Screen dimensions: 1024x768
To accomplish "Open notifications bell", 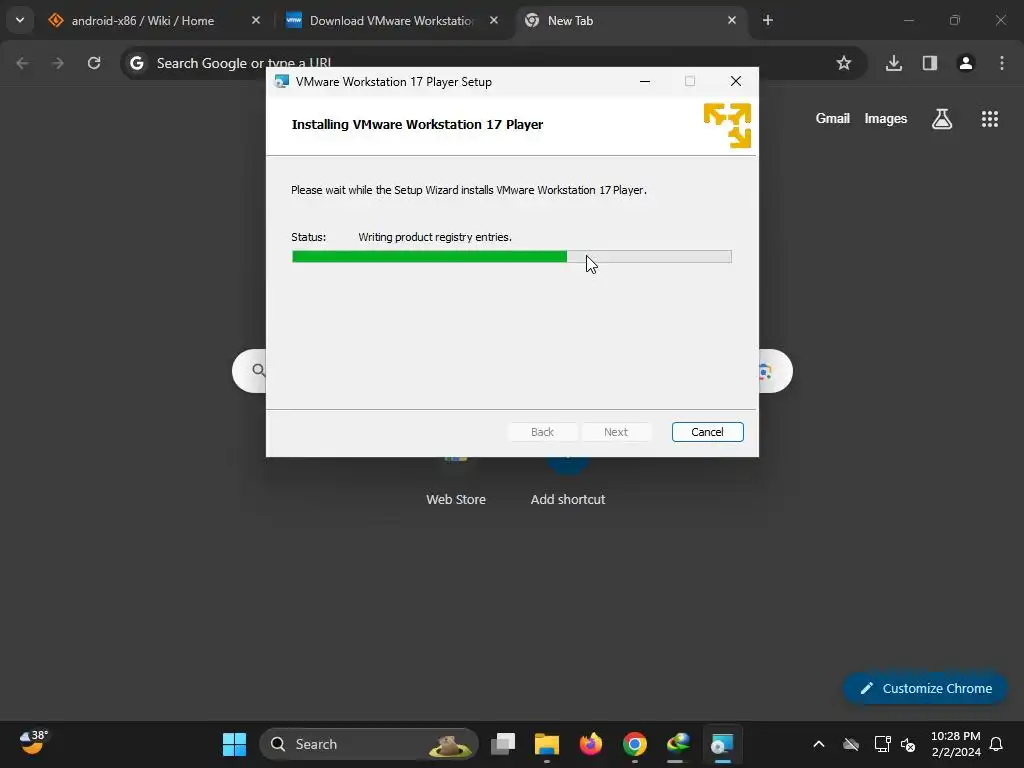I will pos(997,744).
